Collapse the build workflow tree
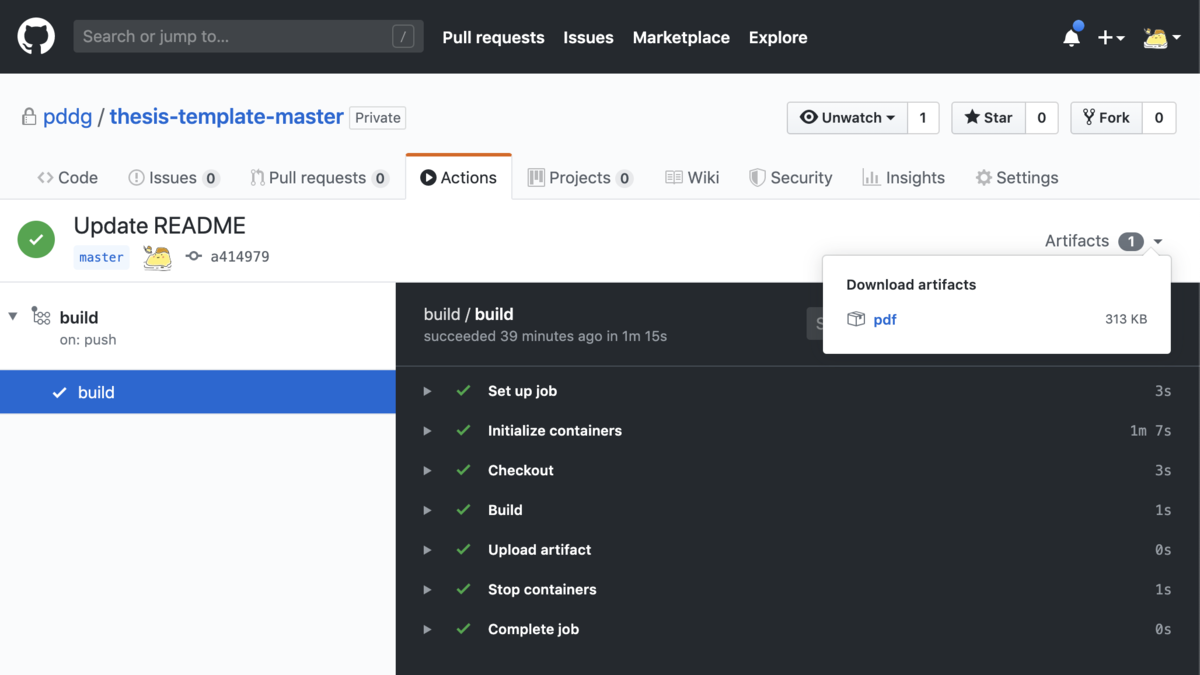The image size is (1200, 675). 13,317
